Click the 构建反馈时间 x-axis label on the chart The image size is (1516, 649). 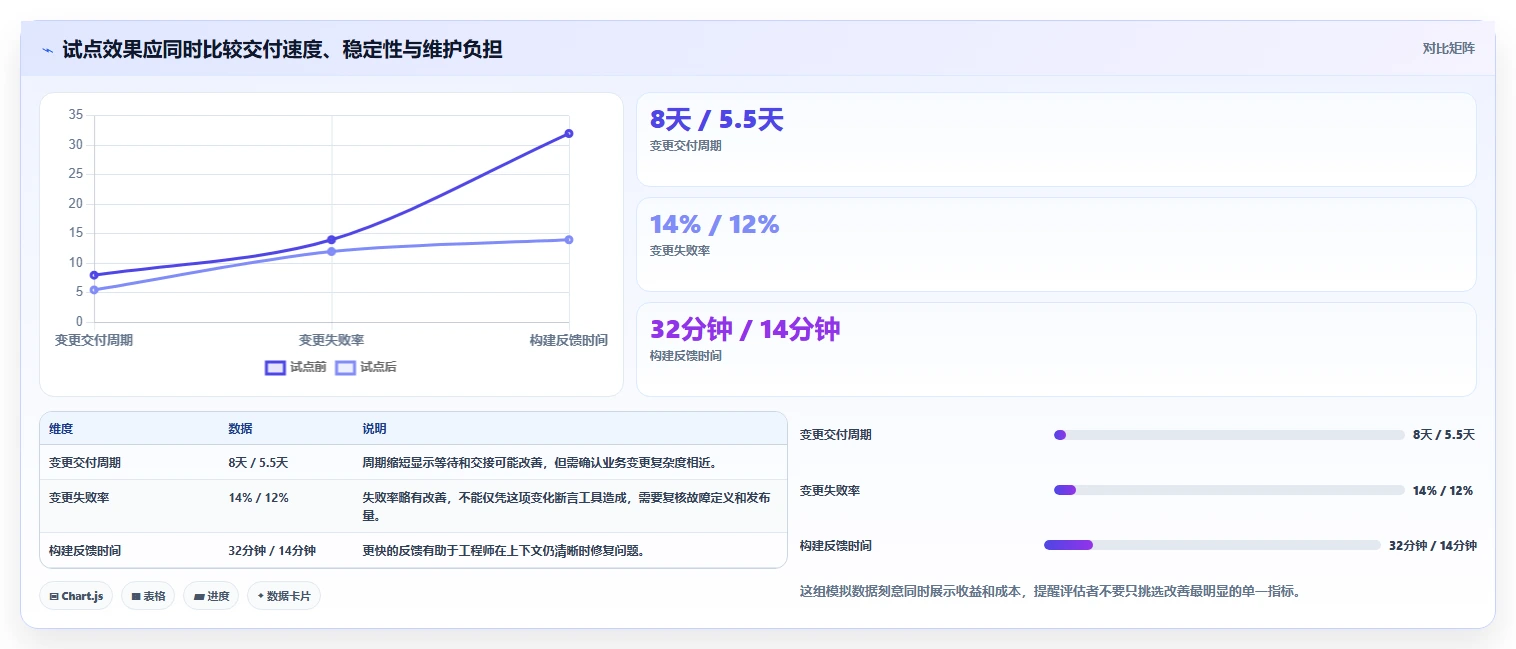coord(568,340)
